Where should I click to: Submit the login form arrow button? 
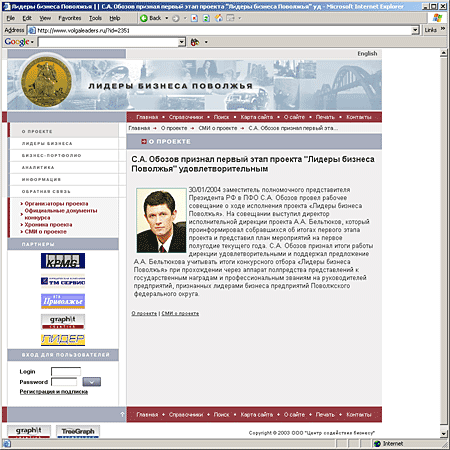pyautogui.click(x=92, y=382)
